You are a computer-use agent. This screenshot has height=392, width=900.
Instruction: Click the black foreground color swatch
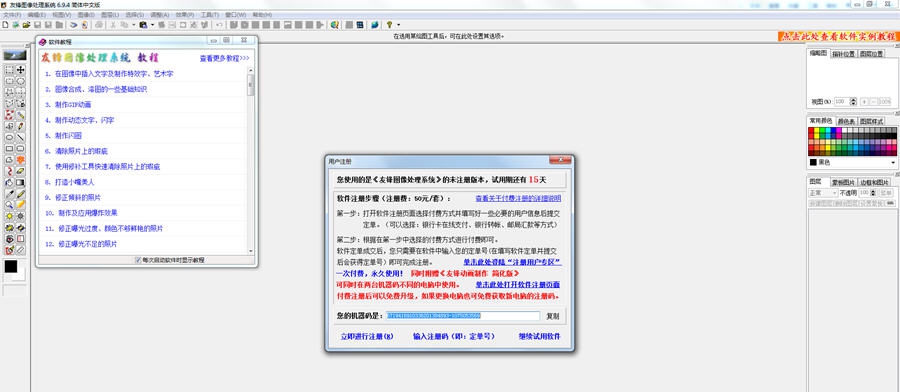click(11, 266)
